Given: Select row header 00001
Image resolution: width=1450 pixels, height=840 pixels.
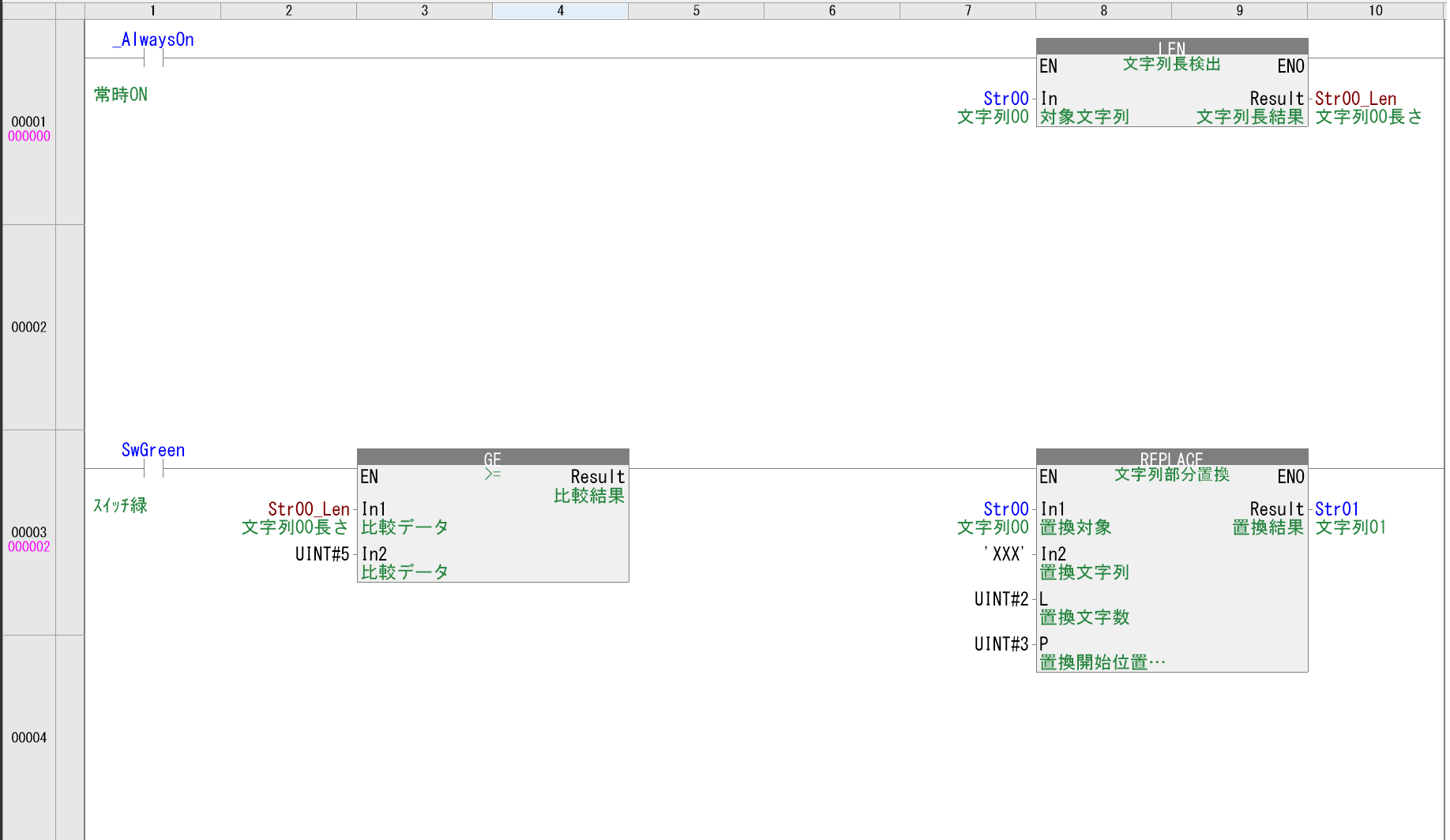Looking at the screenshot, I should click(29, 122).
